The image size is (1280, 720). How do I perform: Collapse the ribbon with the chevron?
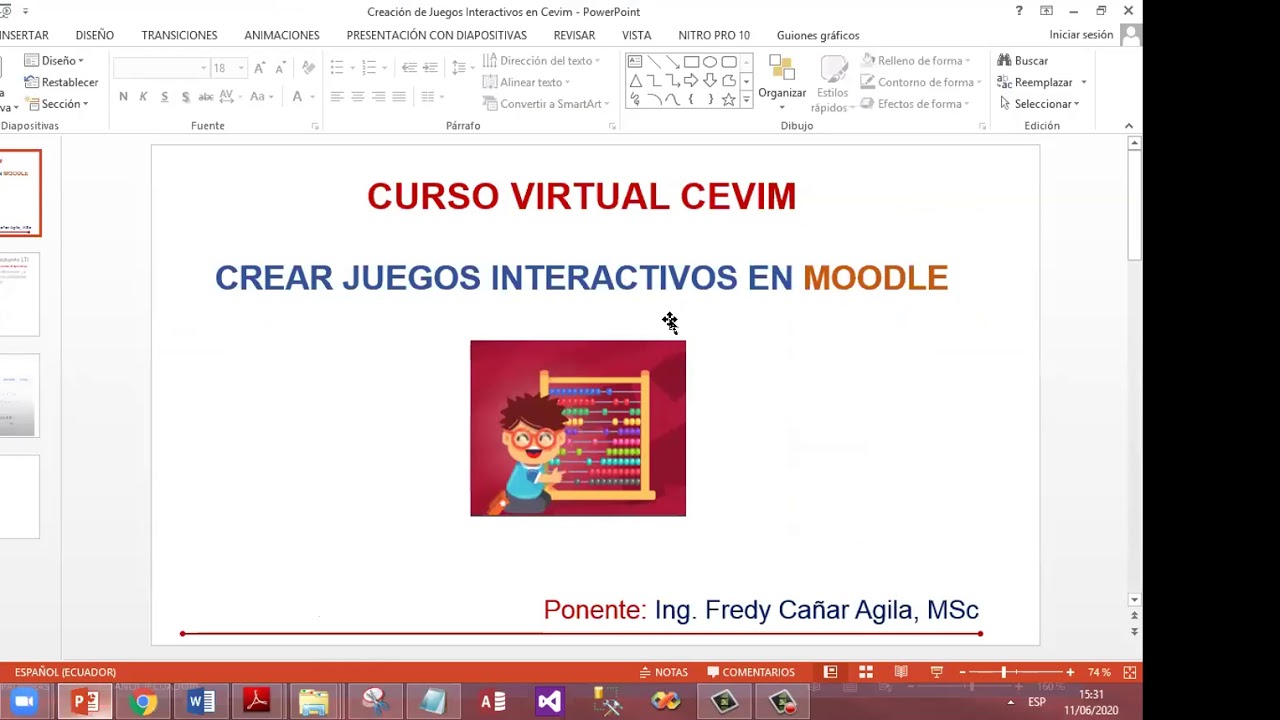pos(1129,126)
